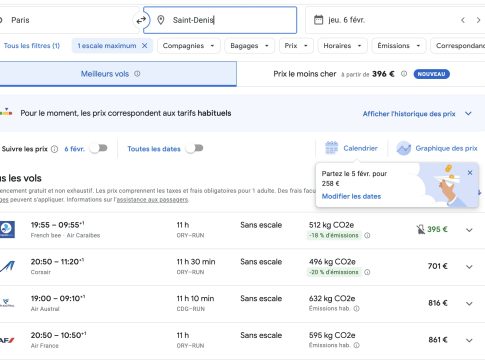Screen dimensions: 485x360
Task: Click the -20 % d'émissions badge
Action: pyautogui.click(x=334, y=272)
